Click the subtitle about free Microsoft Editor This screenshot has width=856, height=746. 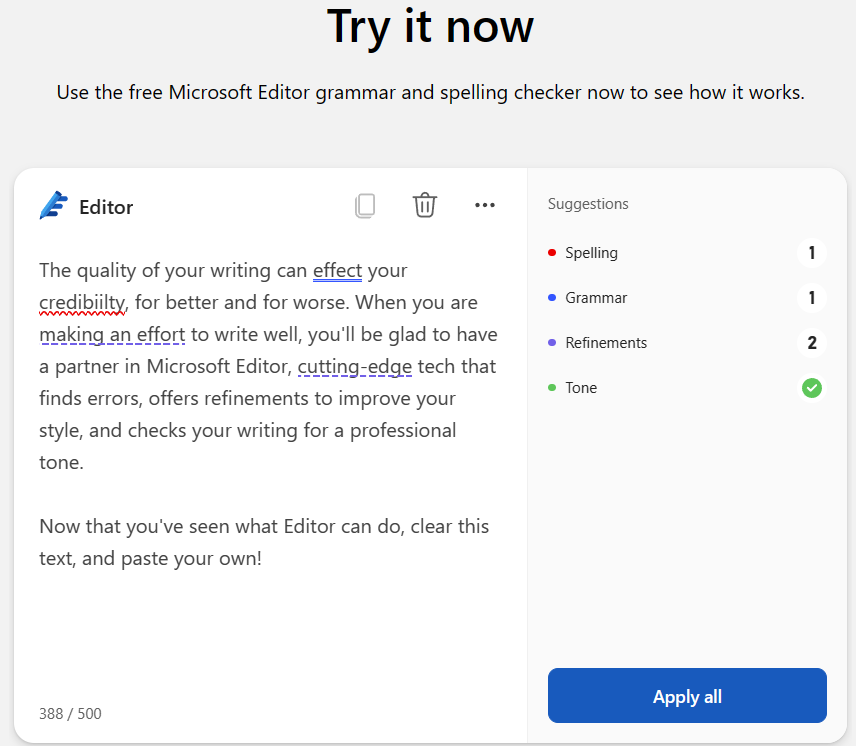pyautogui.click(x=430, y=93)
